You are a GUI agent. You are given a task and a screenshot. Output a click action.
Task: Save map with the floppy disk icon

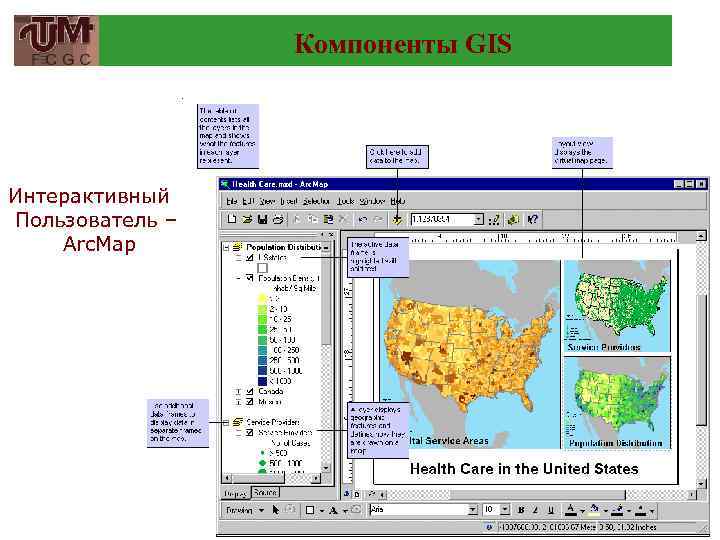[x=262, y=219]
